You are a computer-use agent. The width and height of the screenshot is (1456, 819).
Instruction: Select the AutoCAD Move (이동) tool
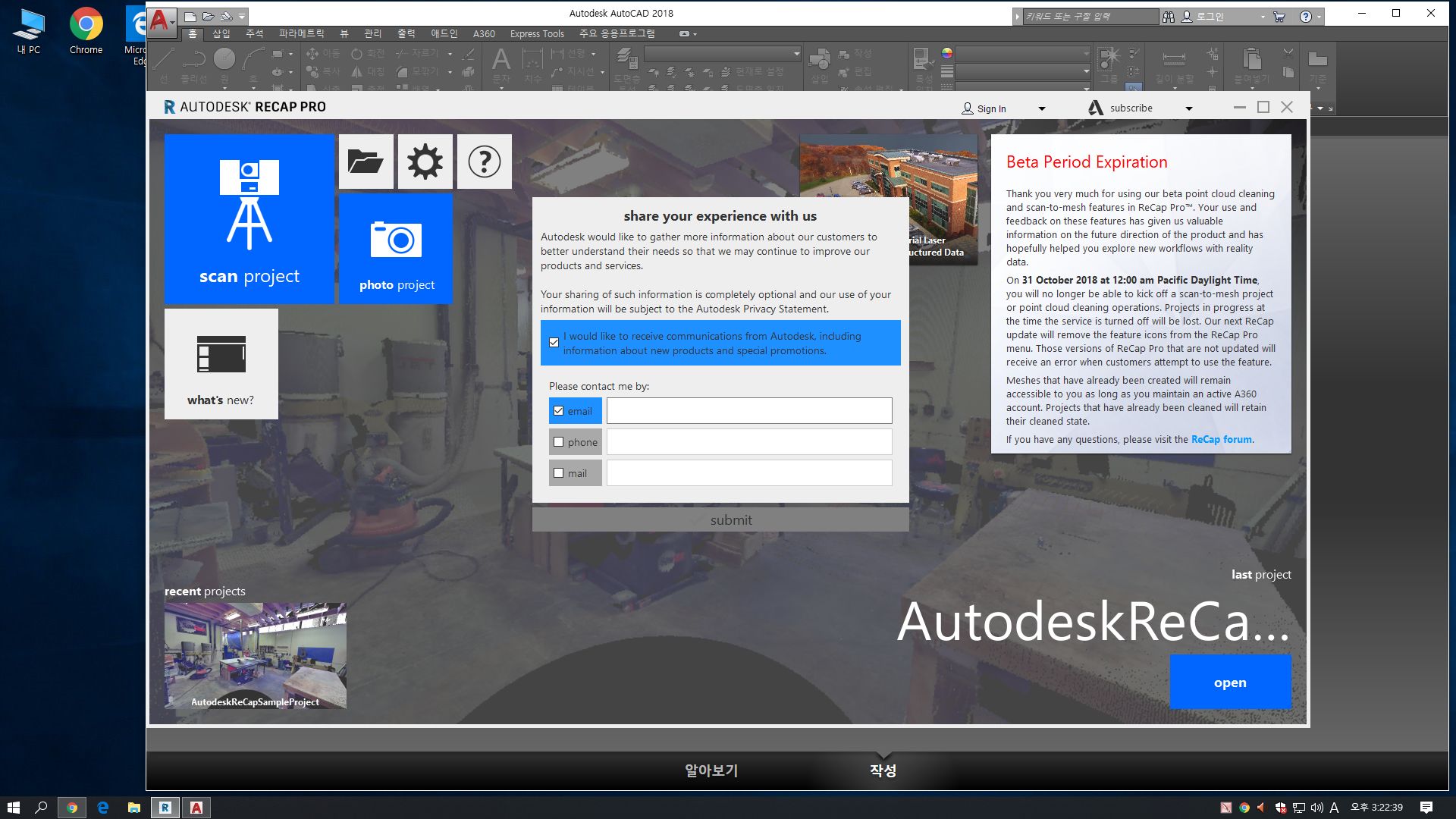coord(323,54)
